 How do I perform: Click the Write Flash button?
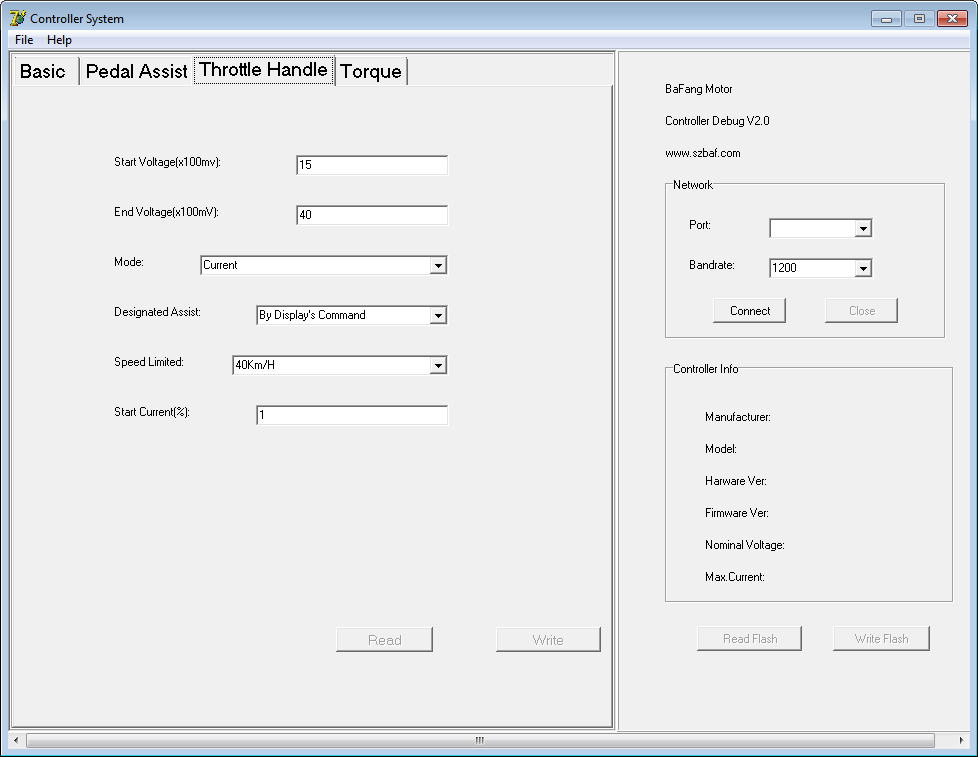(881, 639)
